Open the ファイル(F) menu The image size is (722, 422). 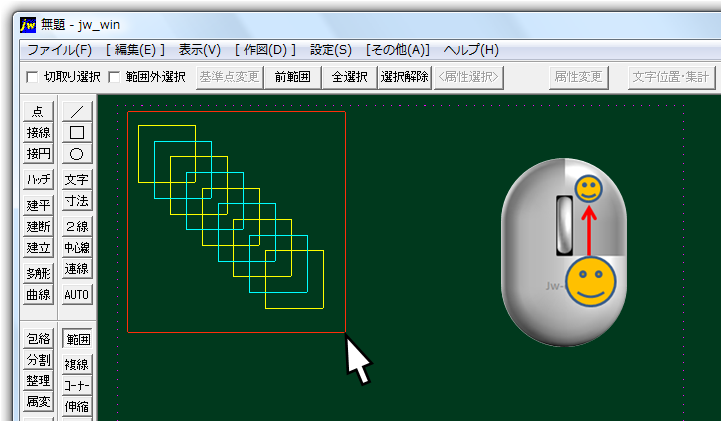pyautogui.click(x=59, y=50)
